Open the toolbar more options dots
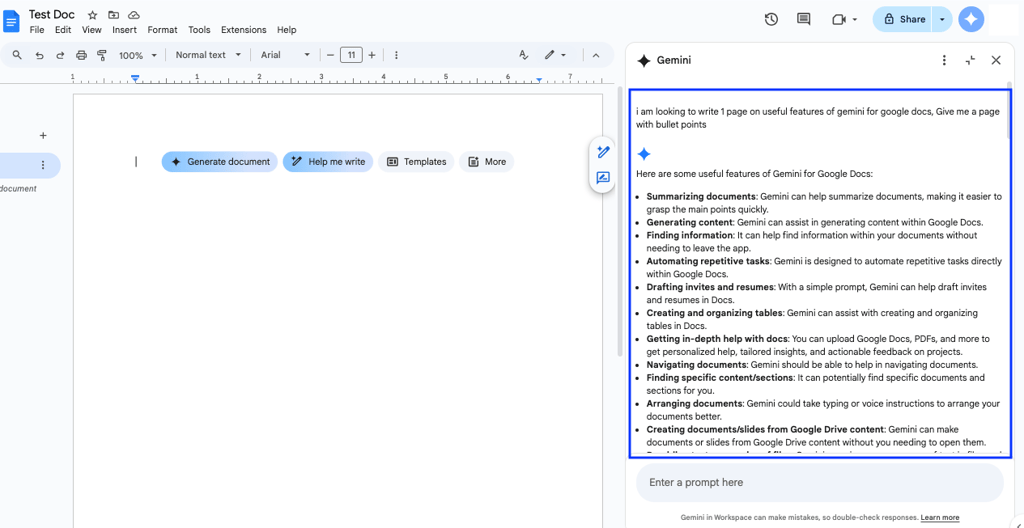 (396, 56)
